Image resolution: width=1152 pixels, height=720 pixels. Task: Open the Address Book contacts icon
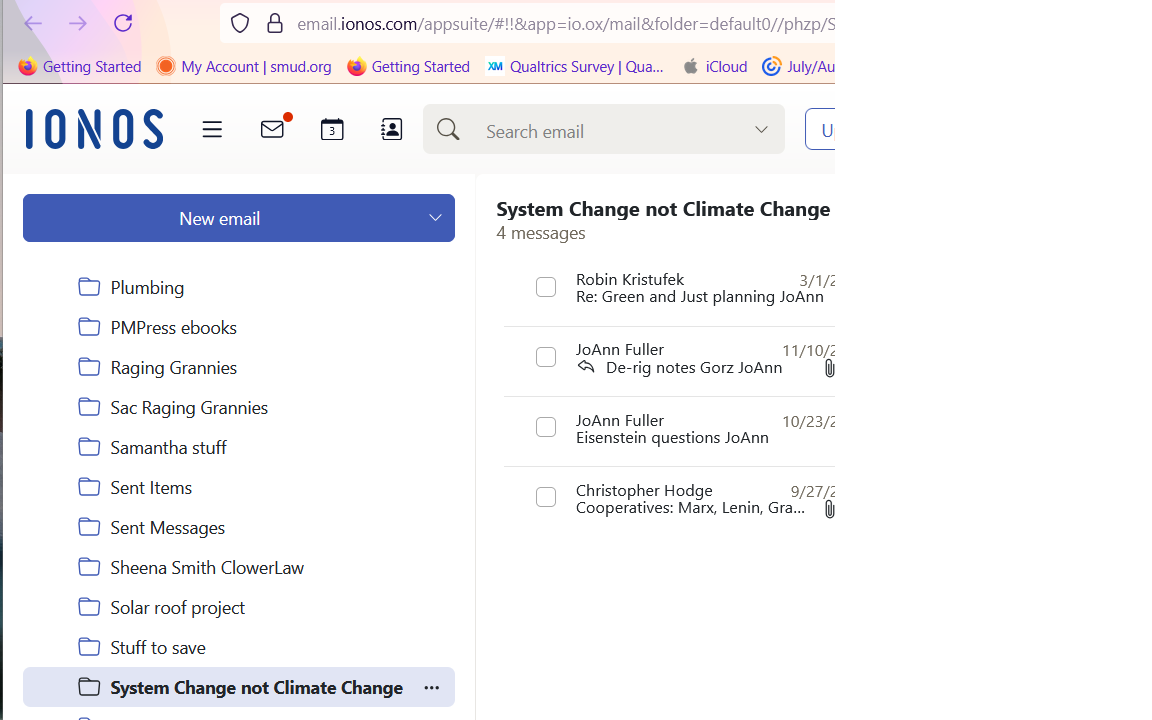(x=391, y=129)
